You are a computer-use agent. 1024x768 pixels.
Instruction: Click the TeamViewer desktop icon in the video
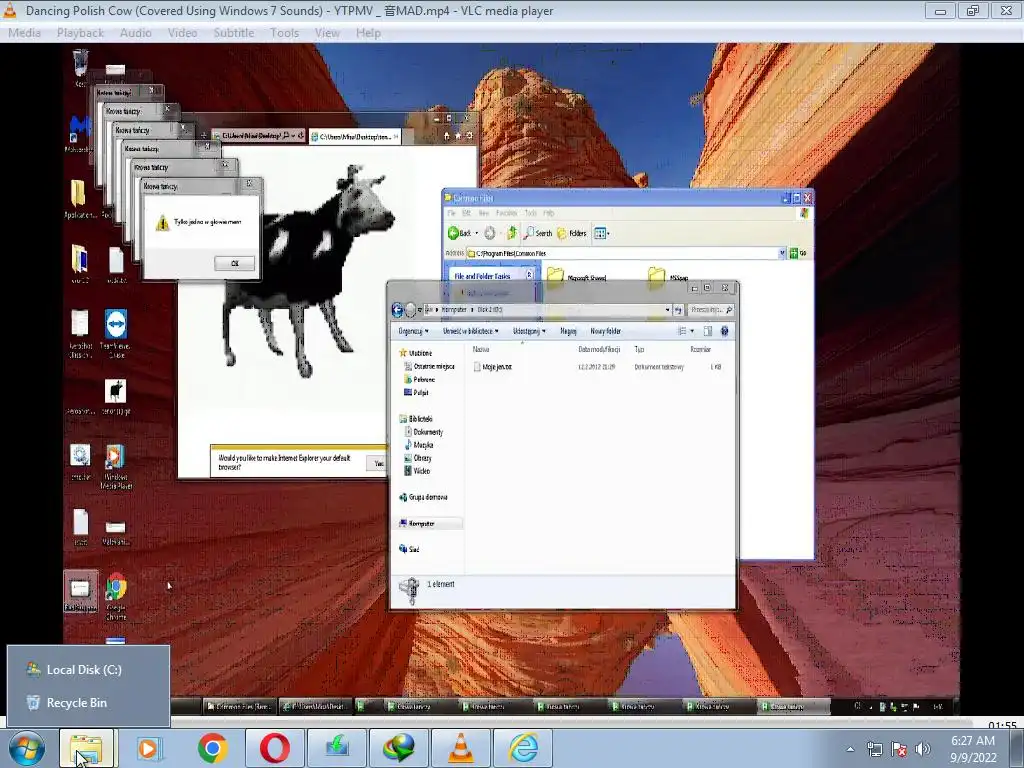(116, 332)
